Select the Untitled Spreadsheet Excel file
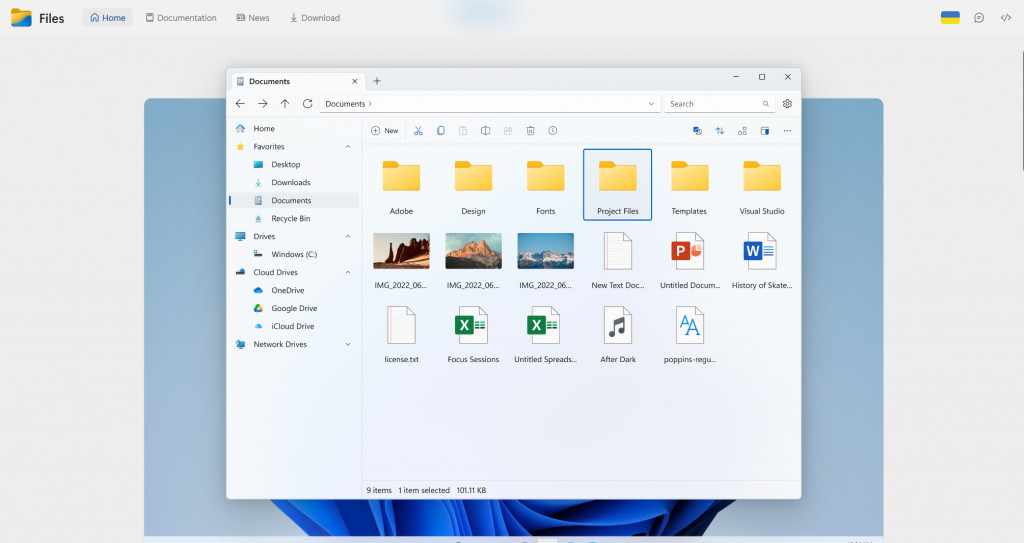This screenshot has height=543, width=1024. (x=545, y=333)
